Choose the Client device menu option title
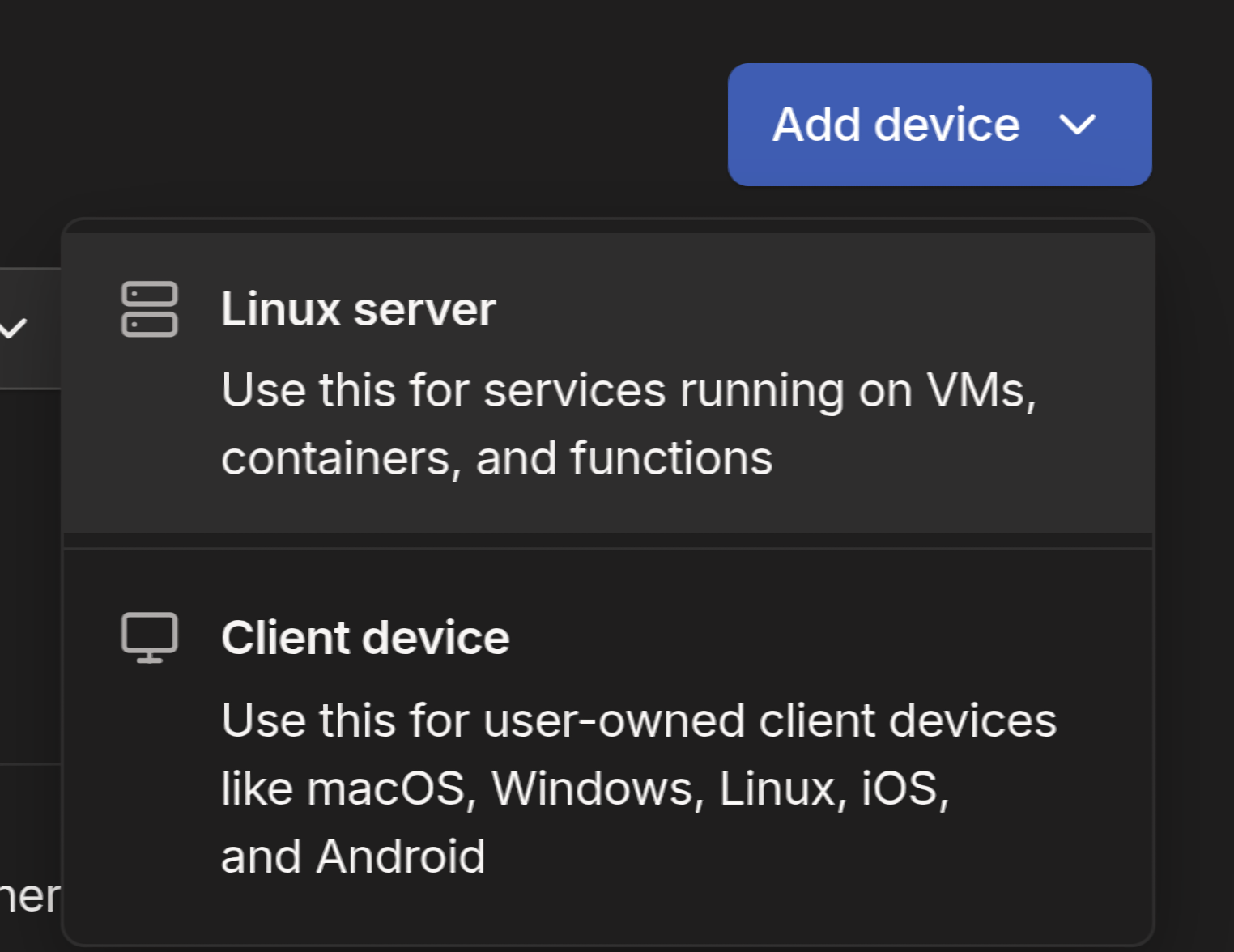 (365, 638)
